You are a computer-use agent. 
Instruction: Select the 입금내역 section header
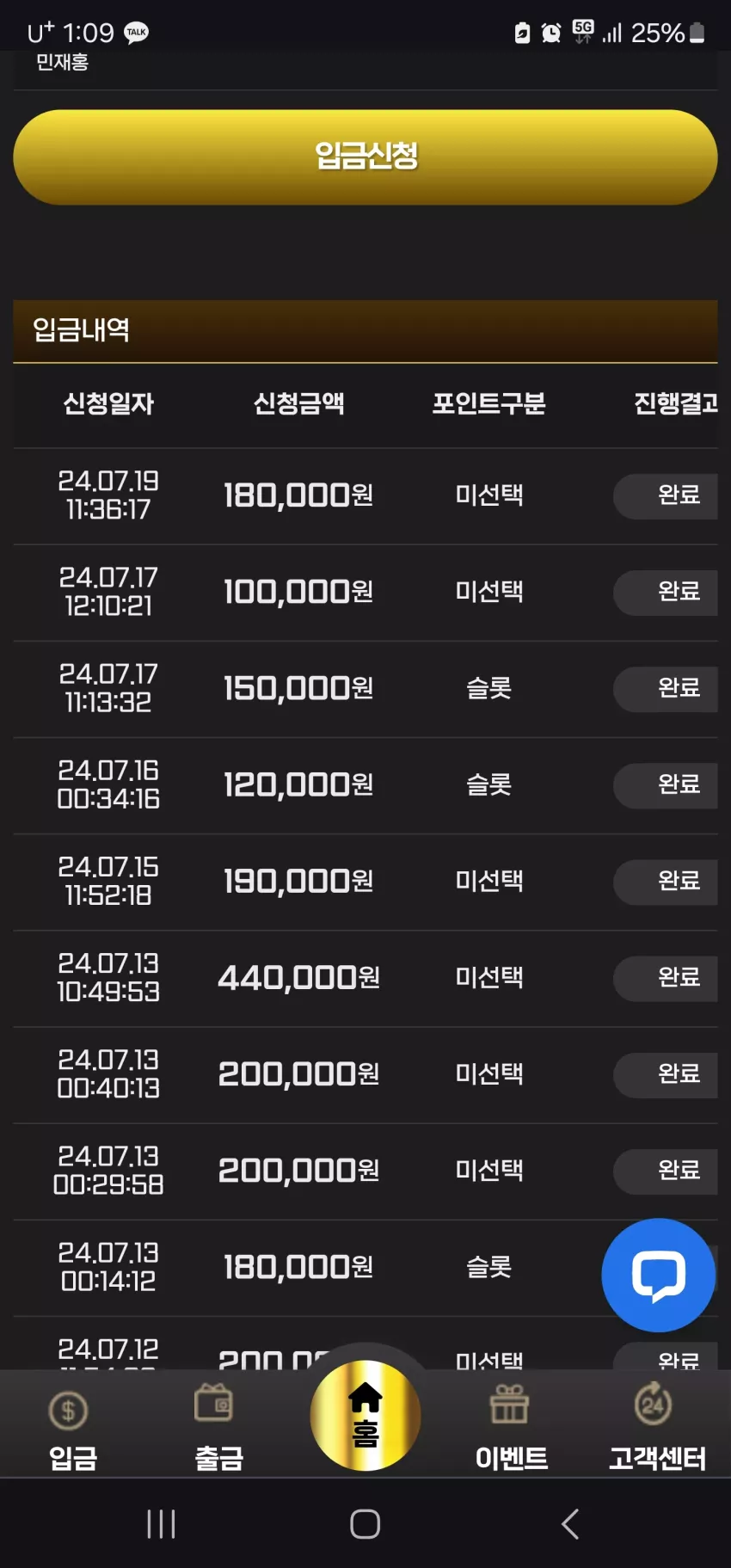click(x=365, y=331)
